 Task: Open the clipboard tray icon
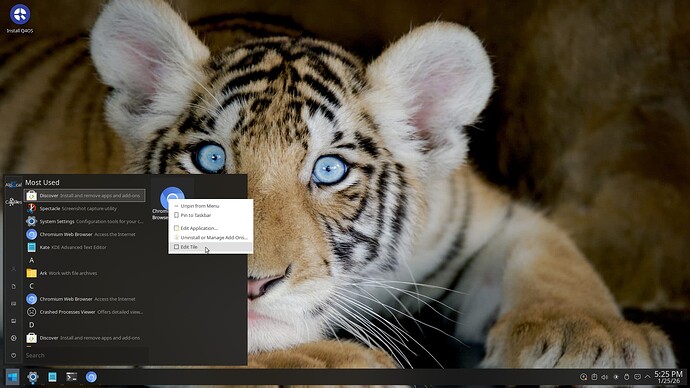[x=594, y=377]
